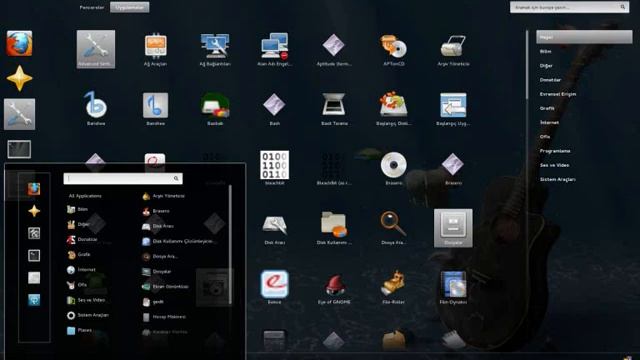640x360 pixels.
Task: Open Basit Tarama scanner app
Action: point(334,109)
